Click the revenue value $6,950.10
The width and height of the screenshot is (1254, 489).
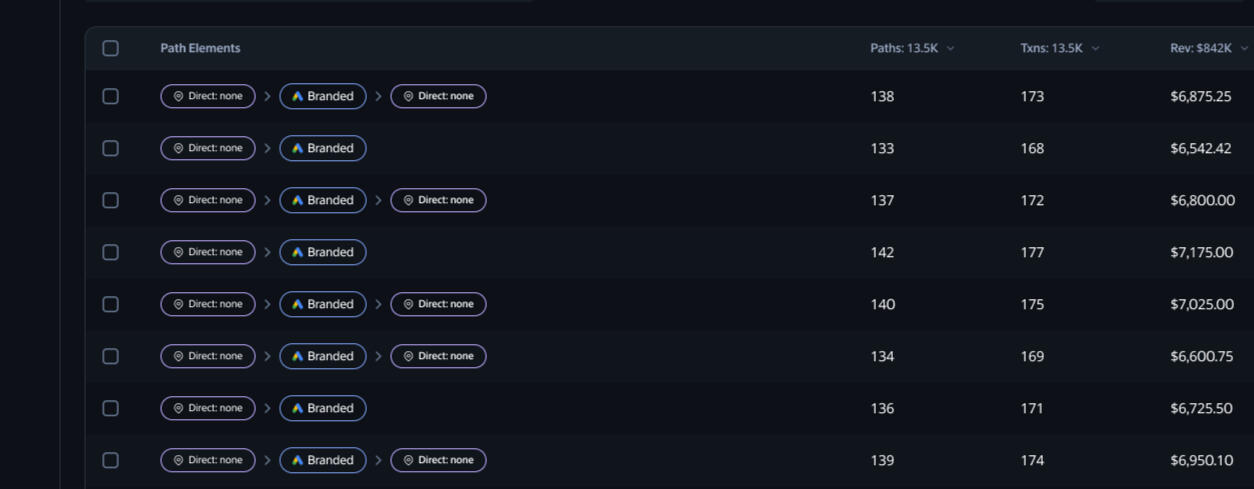click(x=1200, y=460)
